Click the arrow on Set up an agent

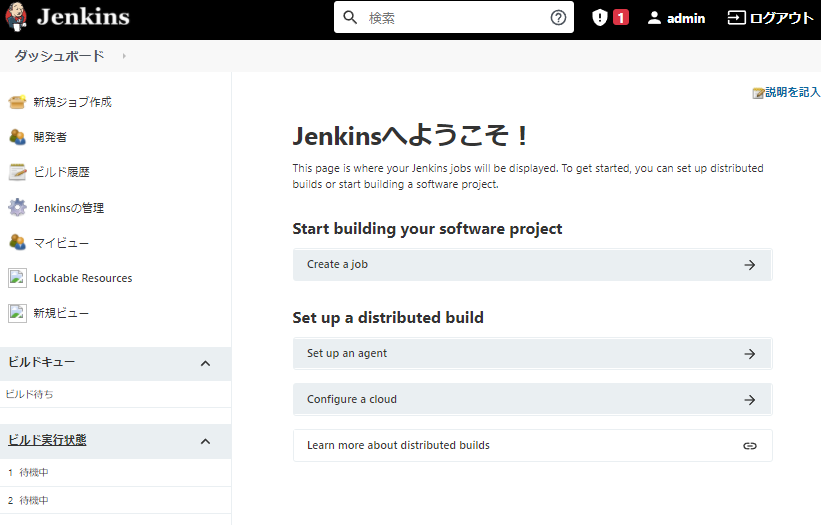pos(750,354)
